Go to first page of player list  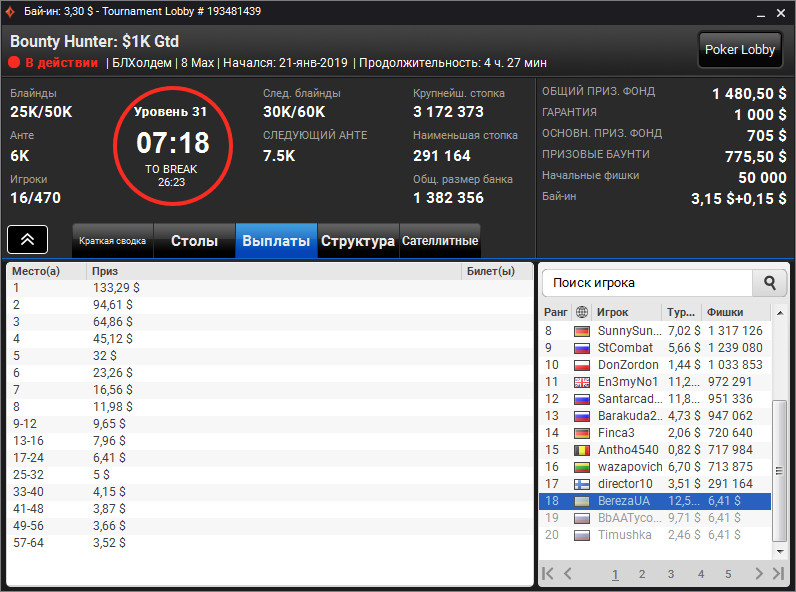pos(548,574)
